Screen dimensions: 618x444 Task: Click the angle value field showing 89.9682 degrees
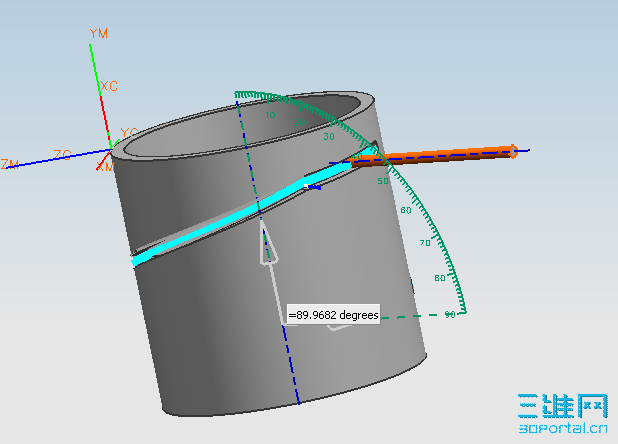tap(333, 314)
